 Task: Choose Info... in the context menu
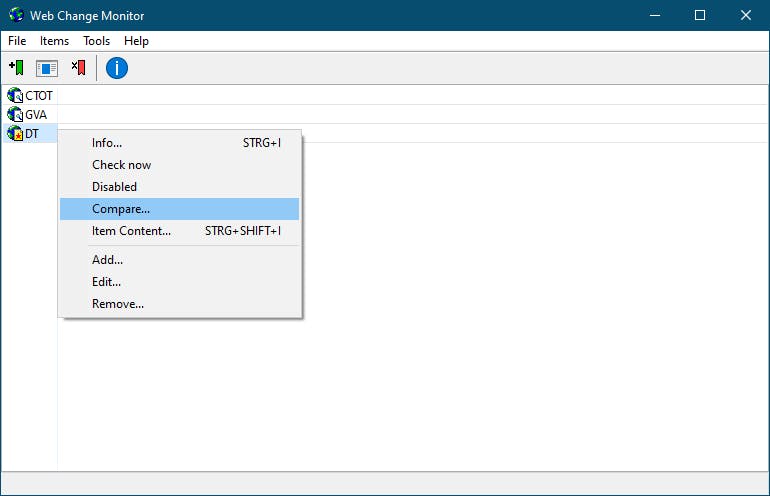click(x=179, y=143)
